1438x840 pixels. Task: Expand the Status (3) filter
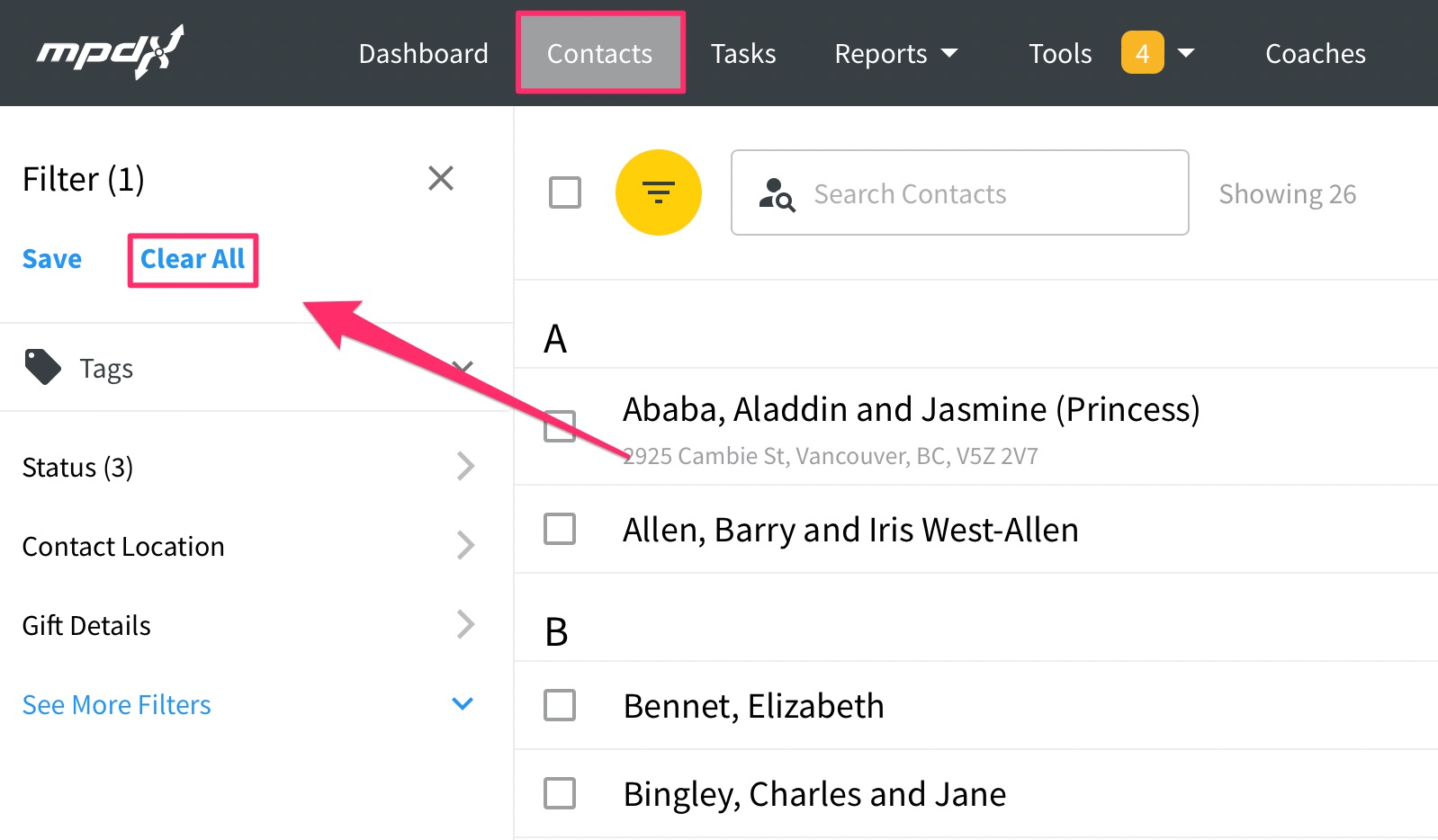tap(464, 467)
